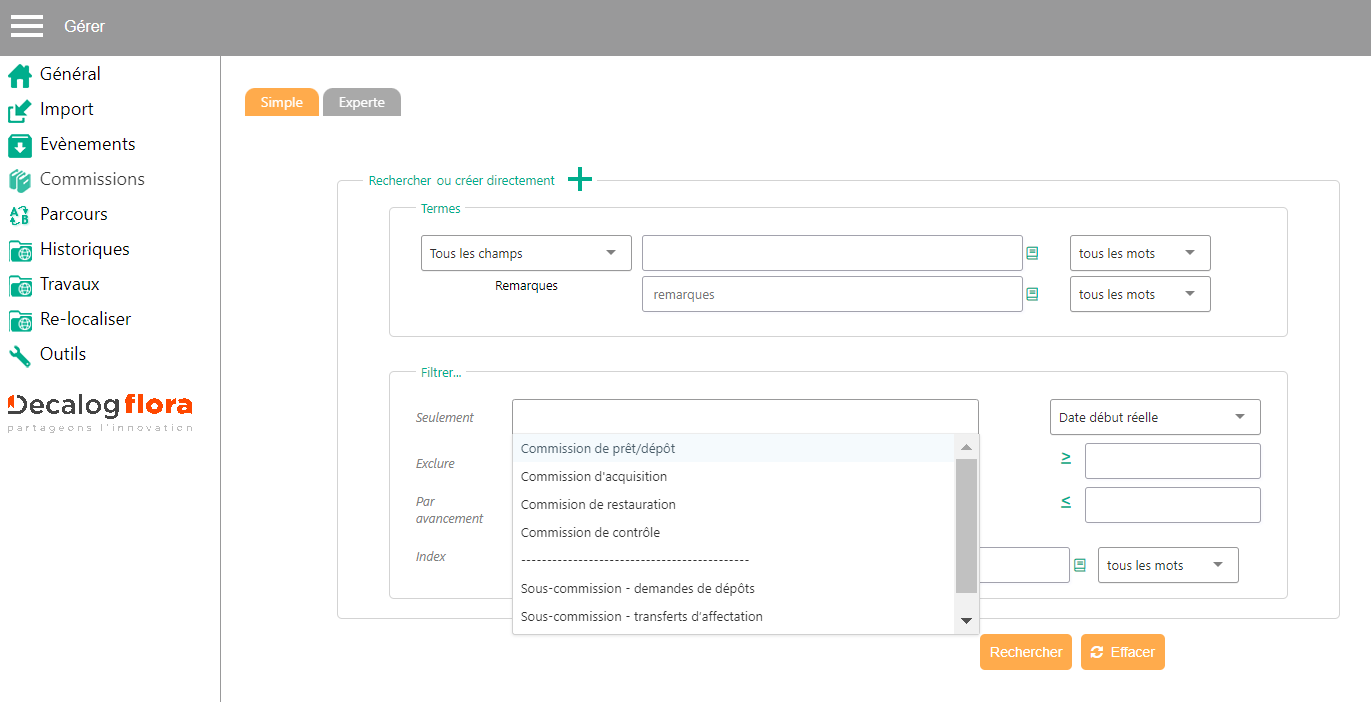Click the greater-than-or-equal date operator
Viewport: 1371px width, 702px height.
1066,458
